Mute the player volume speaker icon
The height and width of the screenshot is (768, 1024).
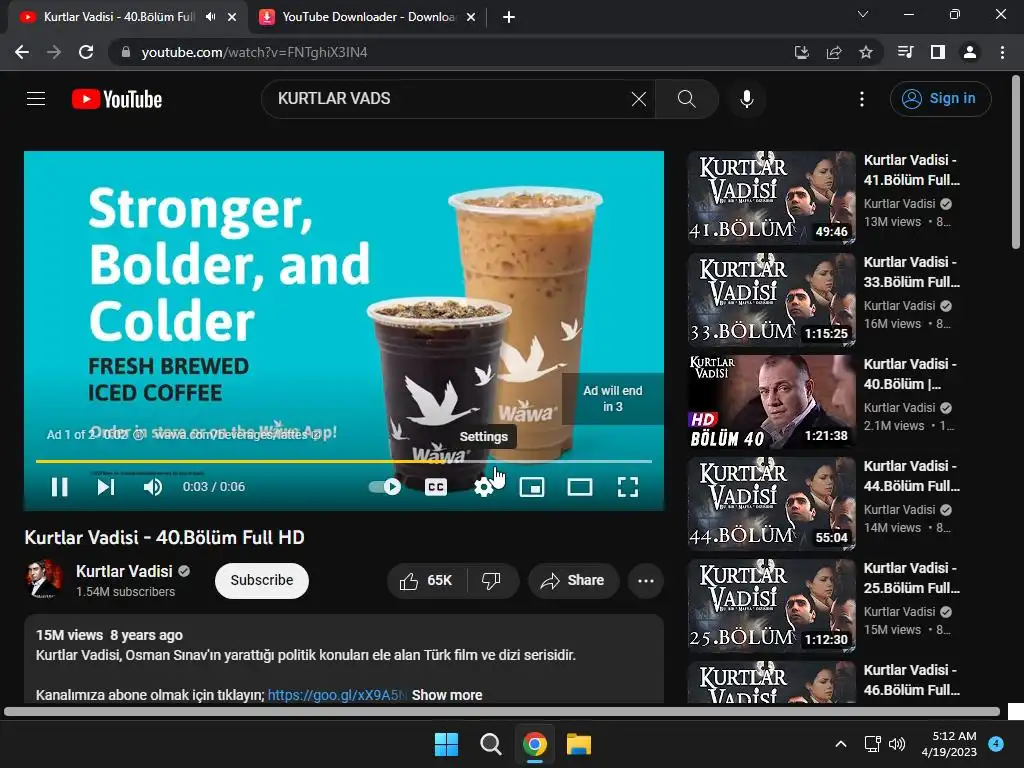click(153, 487)
